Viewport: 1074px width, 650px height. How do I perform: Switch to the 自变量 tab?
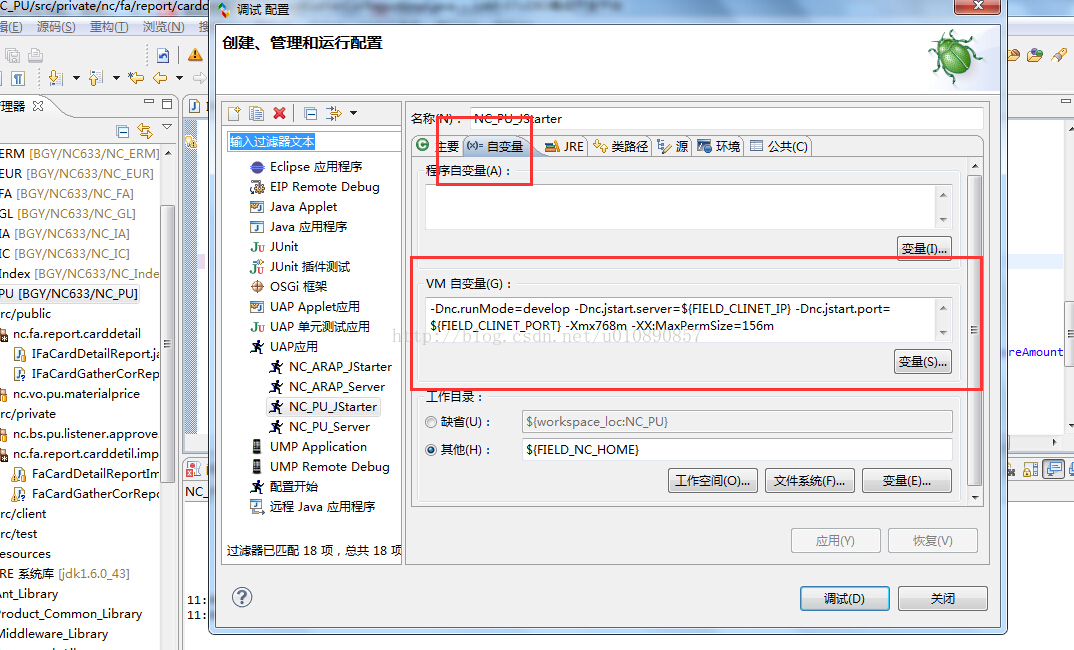495,146
